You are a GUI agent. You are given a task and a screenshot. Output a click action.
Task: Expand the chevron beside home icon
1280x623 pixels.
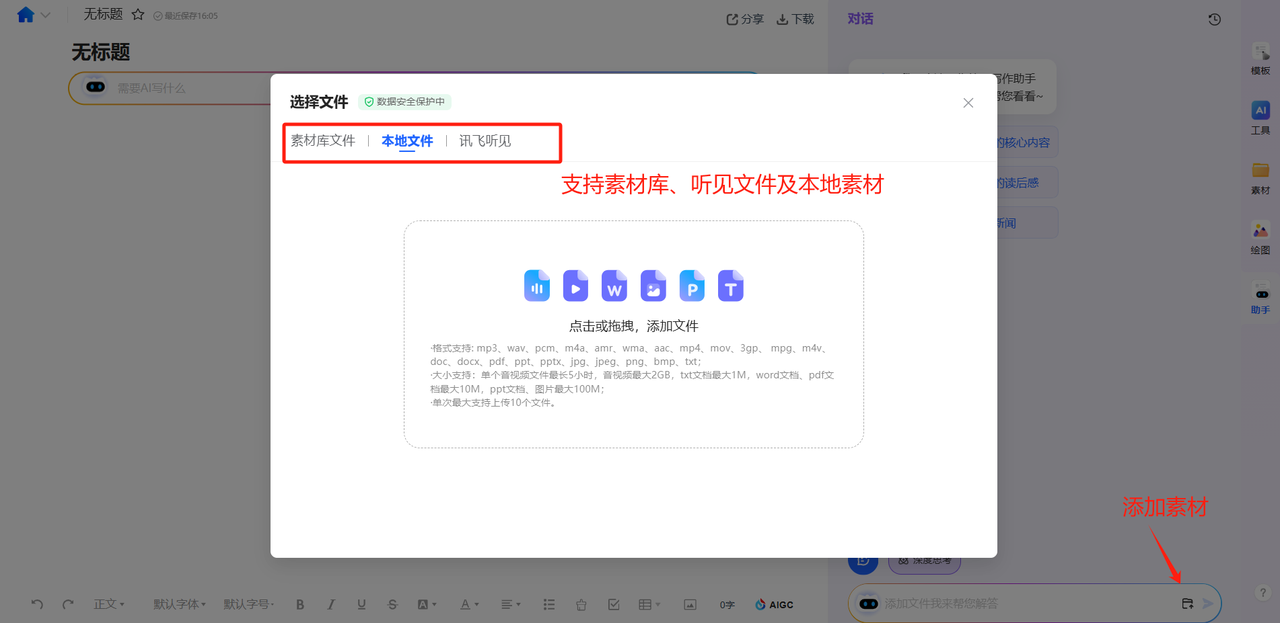point(45,16)
